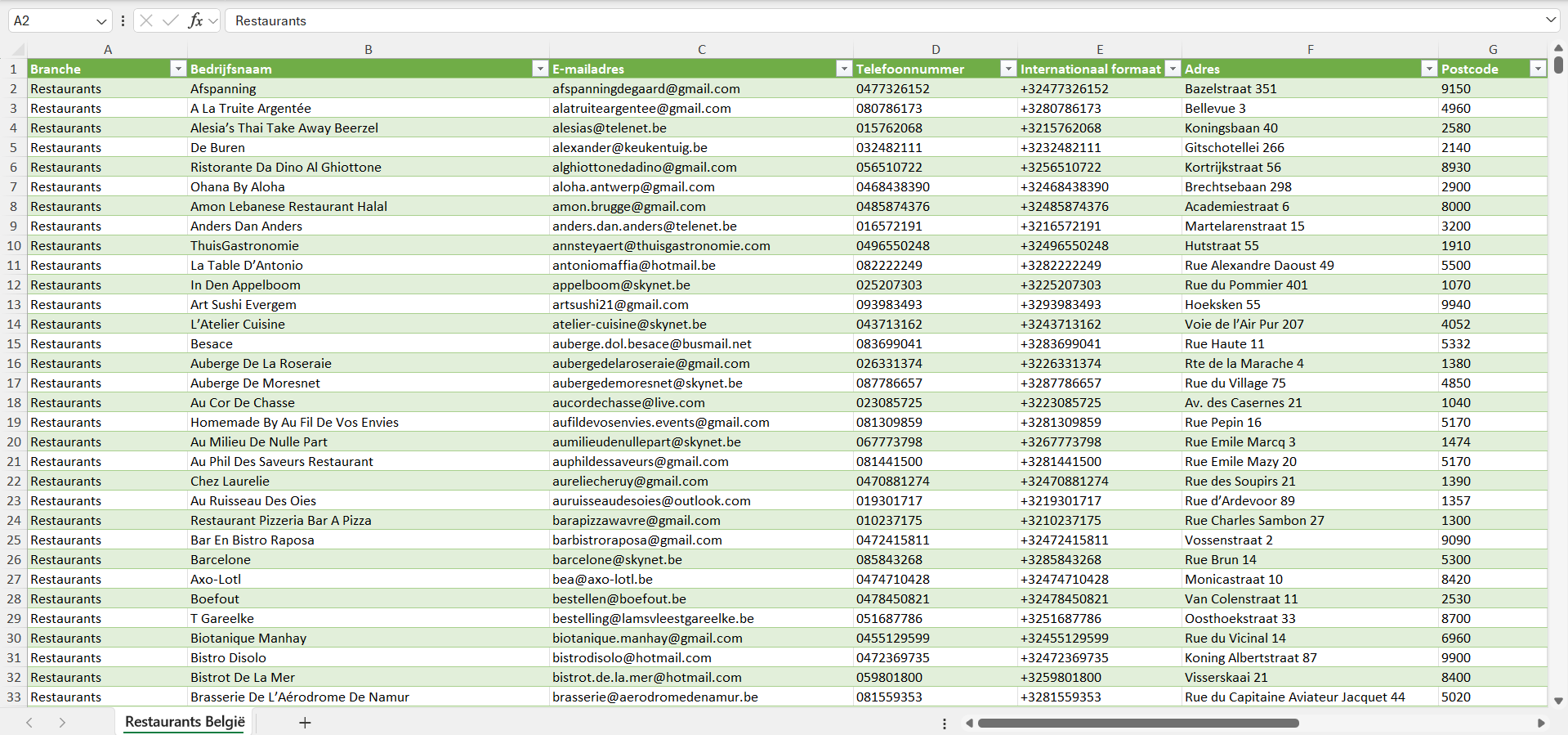Screen dimensions: 1568x735
Task: Add a new sheet with plus icon
Action: (305, 723)
